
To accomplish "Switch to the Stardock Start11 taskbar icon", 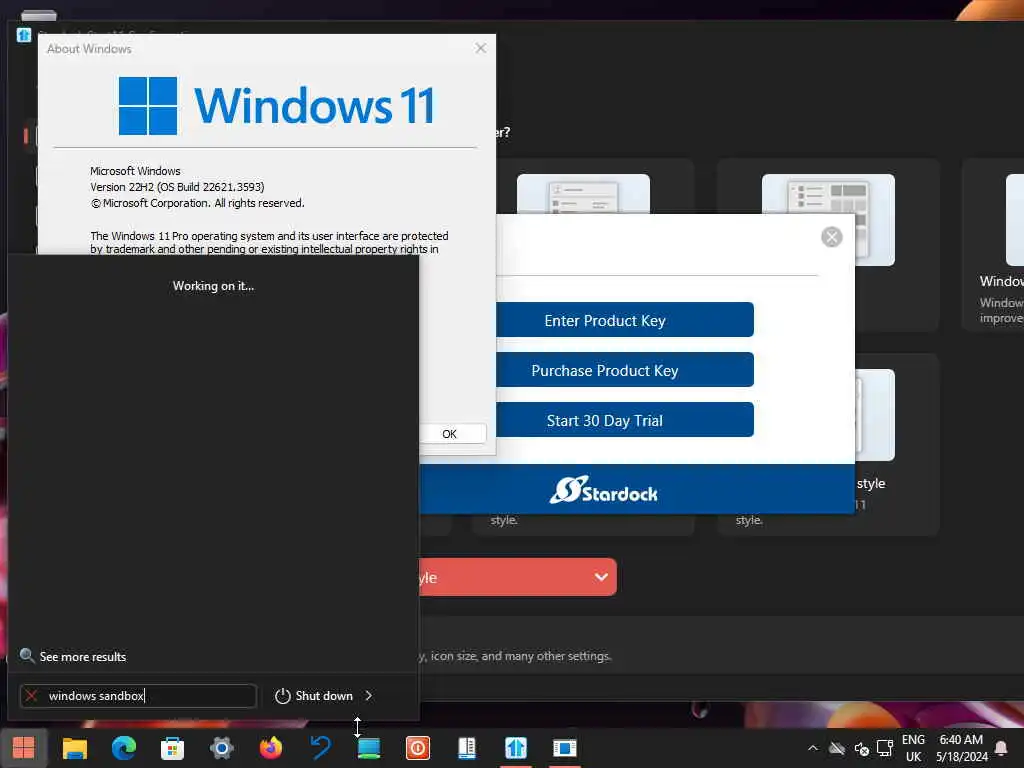I will 516,748.
